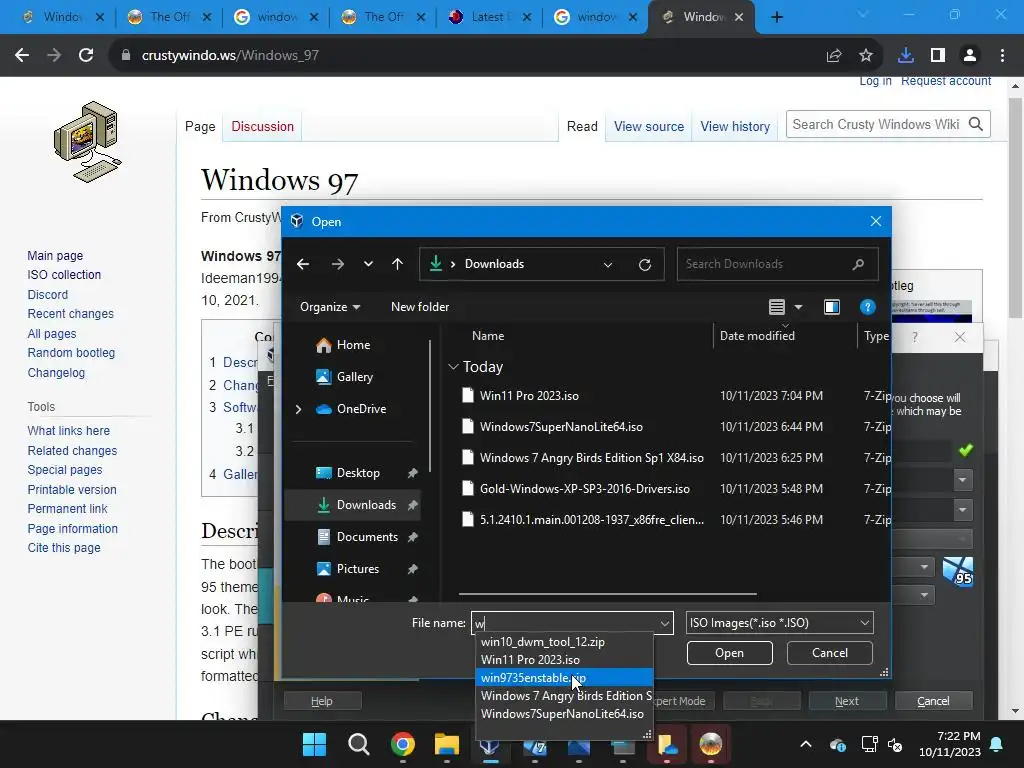Open taskbar Search icon
The image size is (1024, 768).
(x=359, y=744)
